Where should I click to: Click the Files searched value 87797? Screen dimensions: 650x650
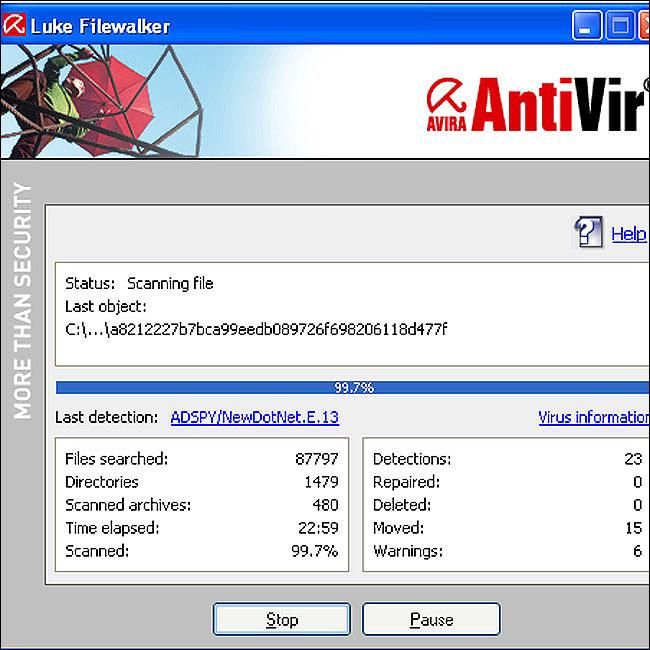[x=317, y=459]
